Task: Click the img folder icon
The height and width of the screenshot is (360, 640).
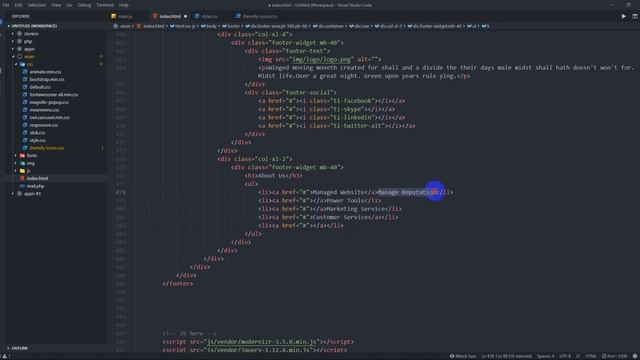Action: pyautogui.click(x=22, y=163)
